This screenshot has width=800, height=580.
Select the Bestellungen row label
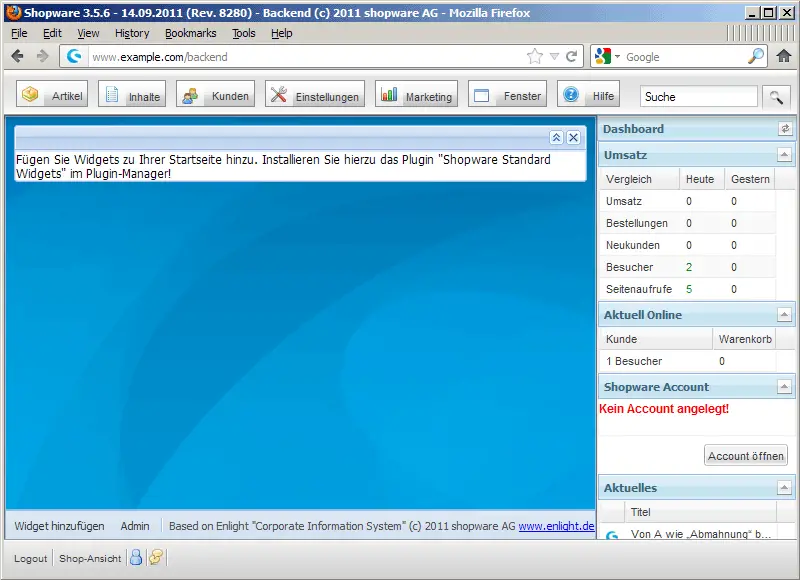[636, 223]
